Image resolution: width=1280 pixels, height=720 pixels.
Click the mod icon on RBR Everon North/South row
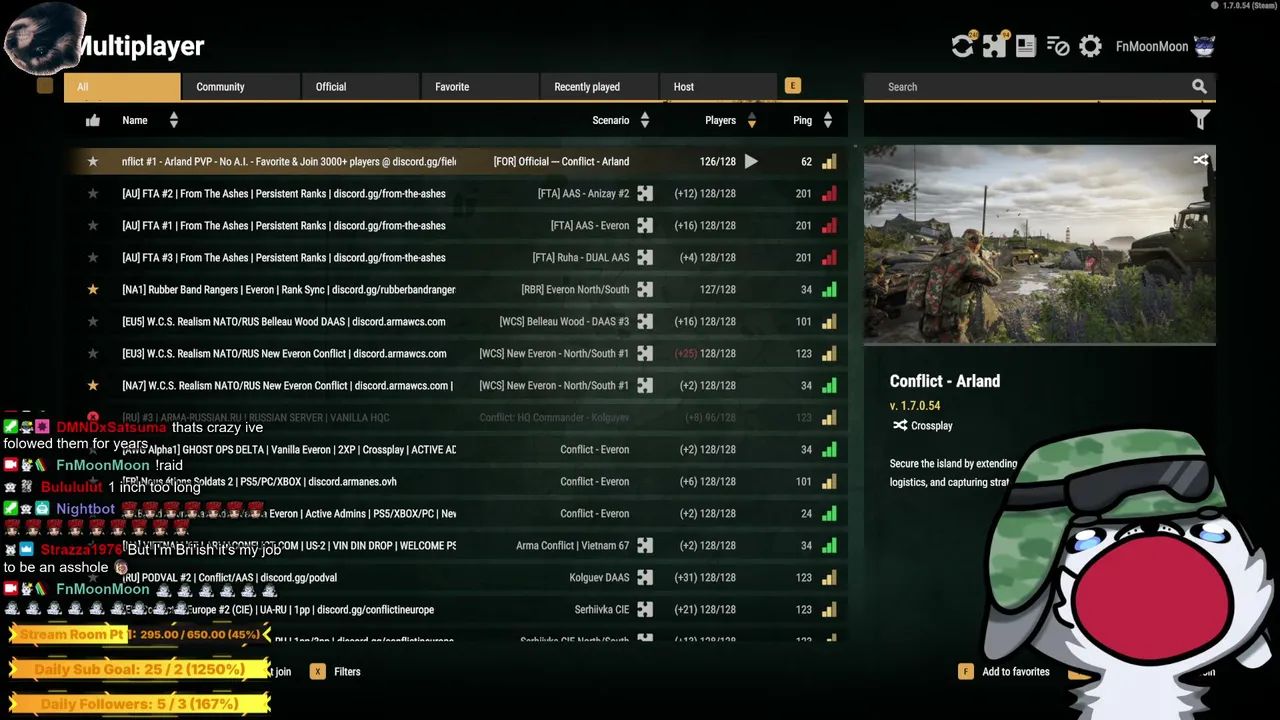coord(645,289)
